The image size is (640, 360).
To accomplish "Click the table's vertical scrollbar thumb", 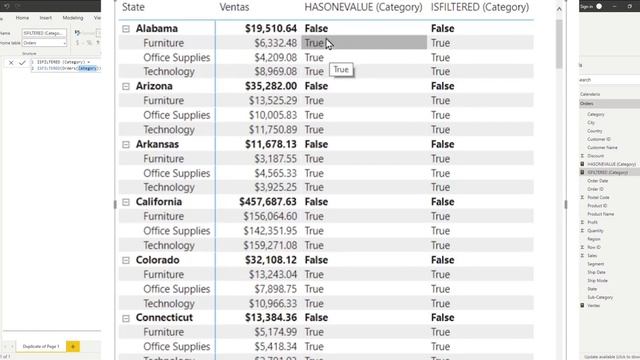I will [559, 44].
